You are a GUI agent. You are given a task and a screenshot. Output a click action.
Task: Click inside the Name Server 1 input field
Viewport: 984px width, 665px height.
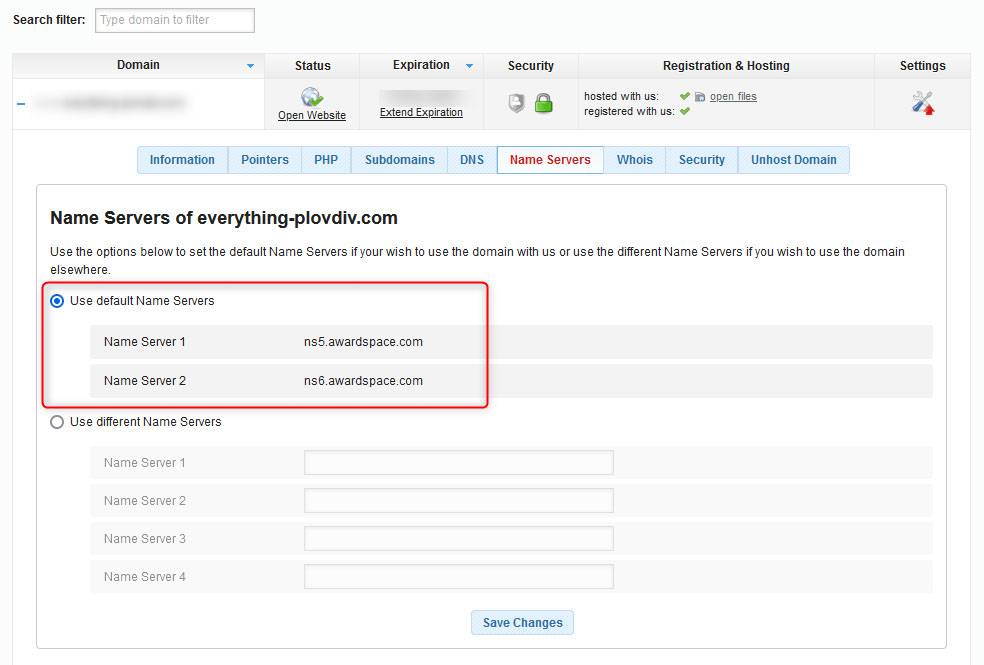click(x=458, y=462)
